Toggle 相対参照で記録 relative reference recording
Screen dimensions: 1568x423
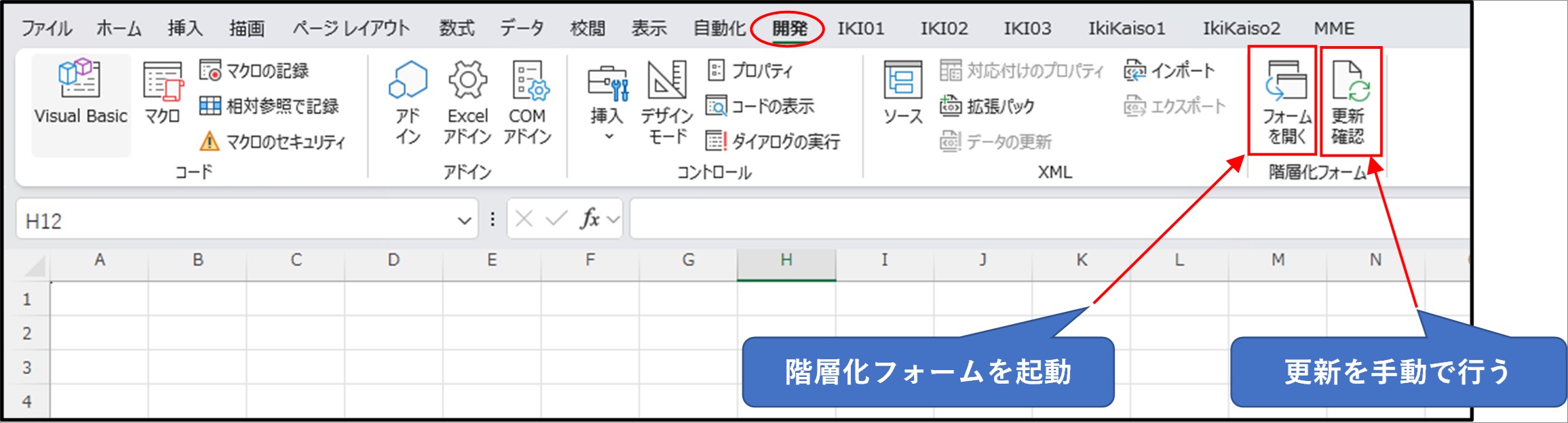[x=269, y=106]
